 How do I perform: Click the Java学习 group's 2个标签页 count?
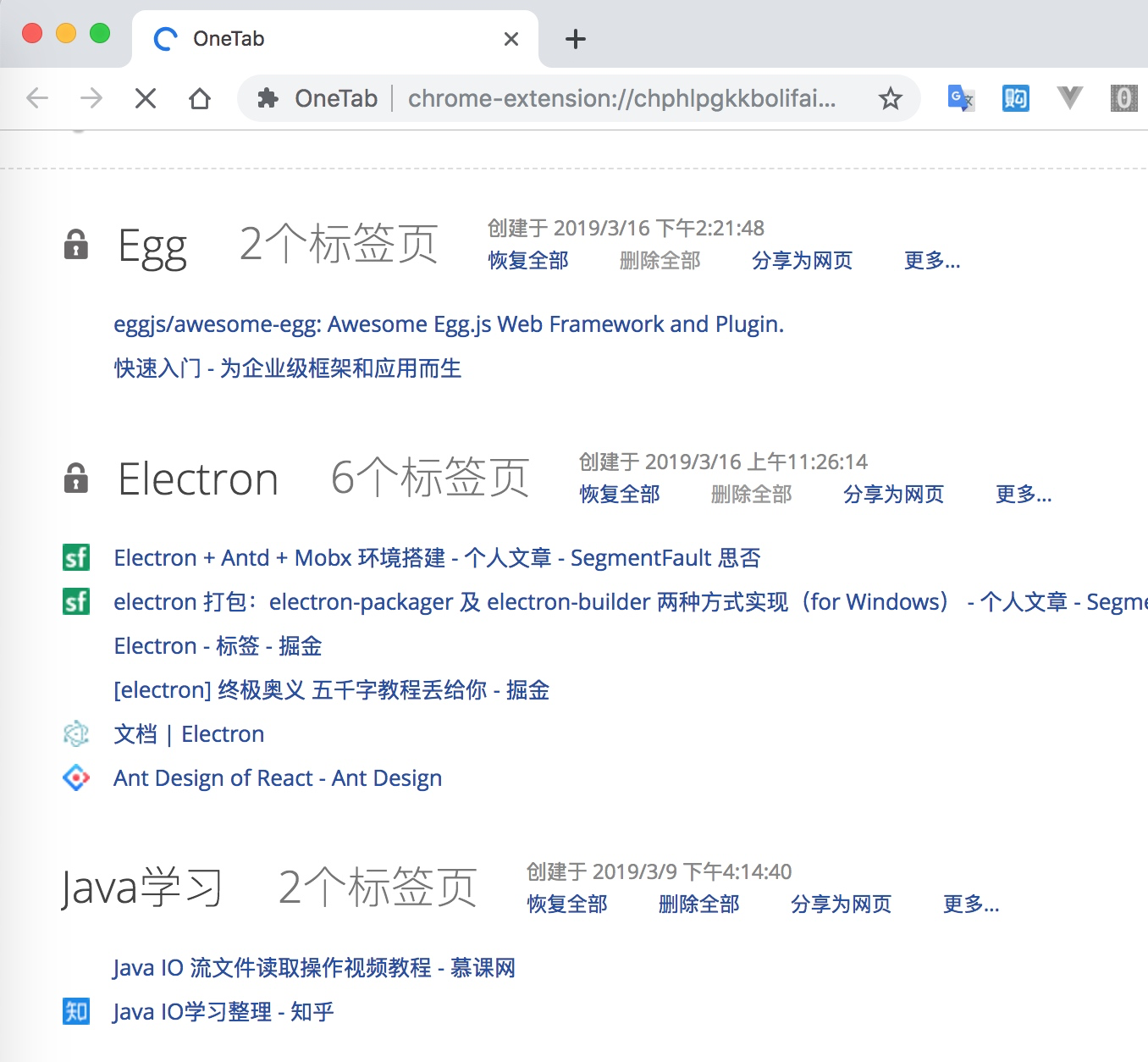click(x=378, y=888)
